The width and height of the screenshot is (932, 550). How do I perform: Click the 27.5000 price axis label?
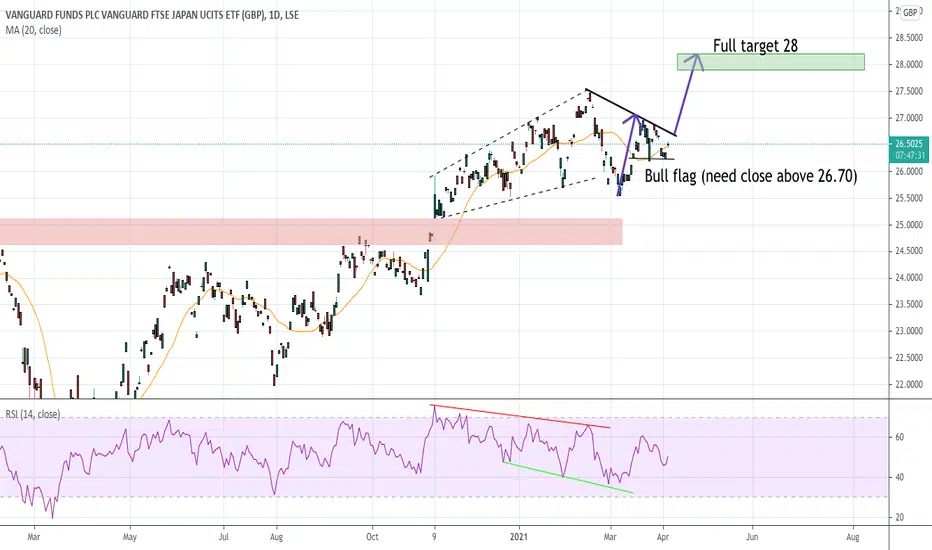pos(909,91)
